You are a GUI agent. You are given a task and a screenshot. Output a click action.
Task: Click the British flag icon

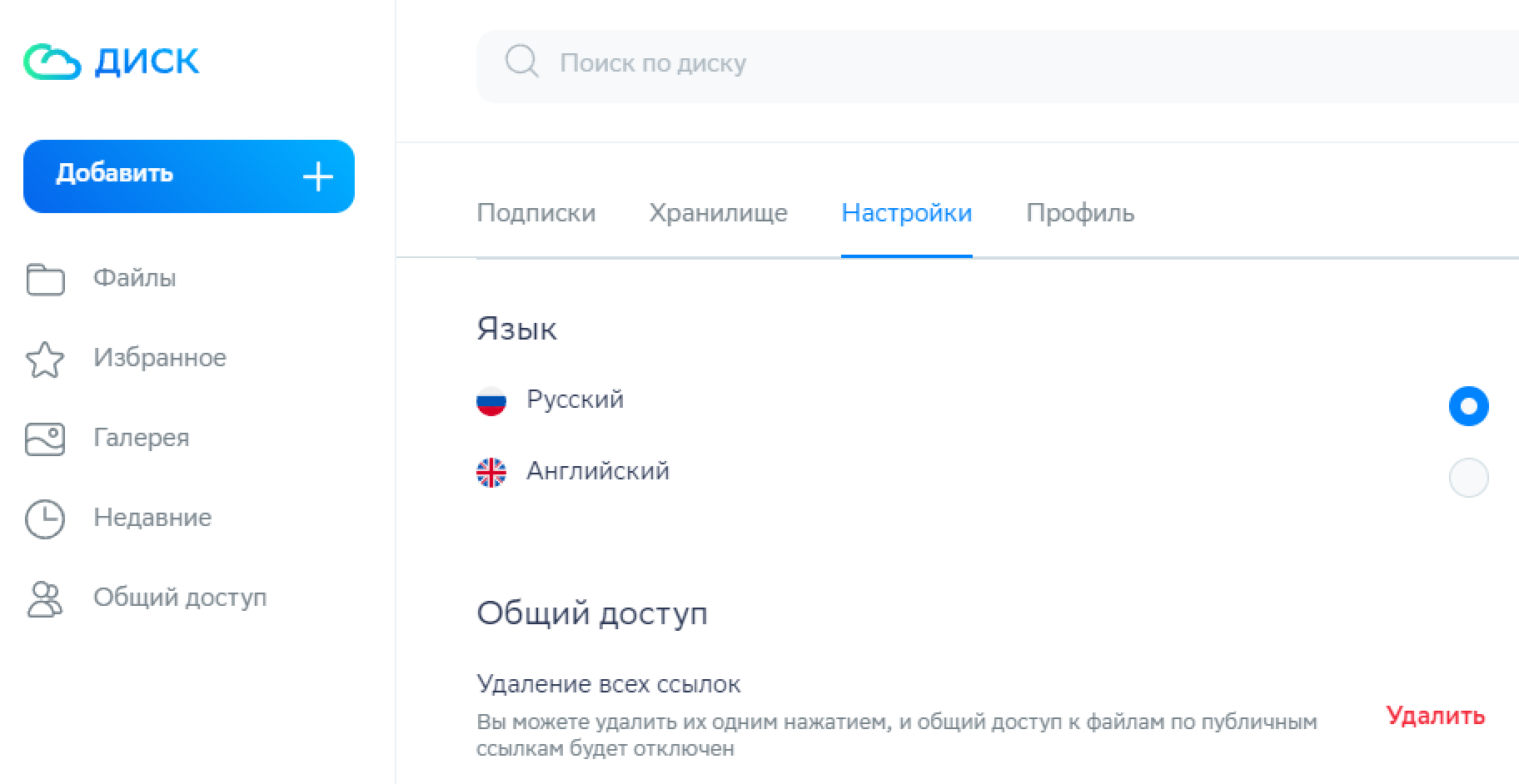[x=491, y=472]
